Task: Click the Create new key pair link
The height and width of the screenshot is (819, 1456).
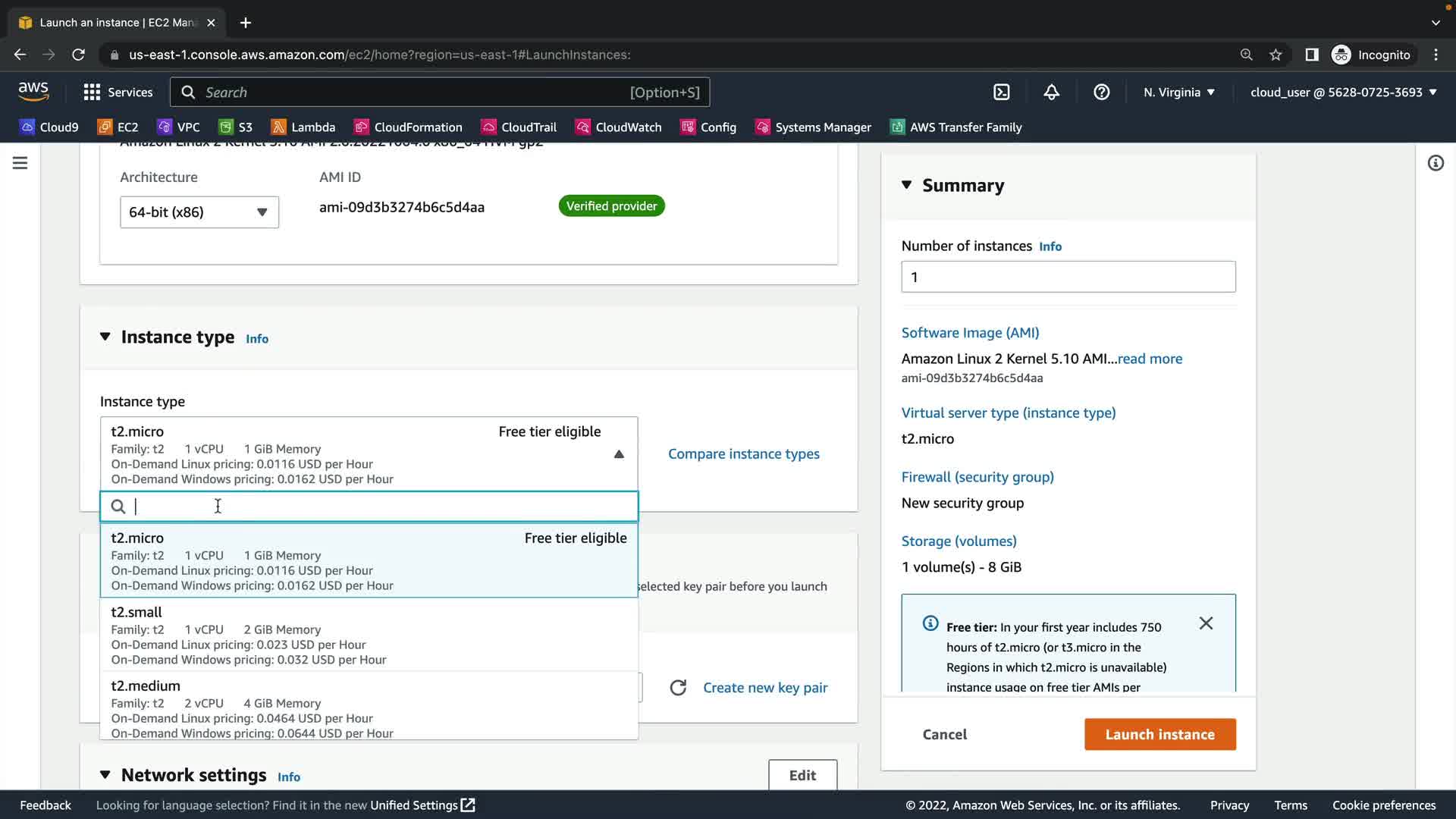Action: tap(764, 688)
